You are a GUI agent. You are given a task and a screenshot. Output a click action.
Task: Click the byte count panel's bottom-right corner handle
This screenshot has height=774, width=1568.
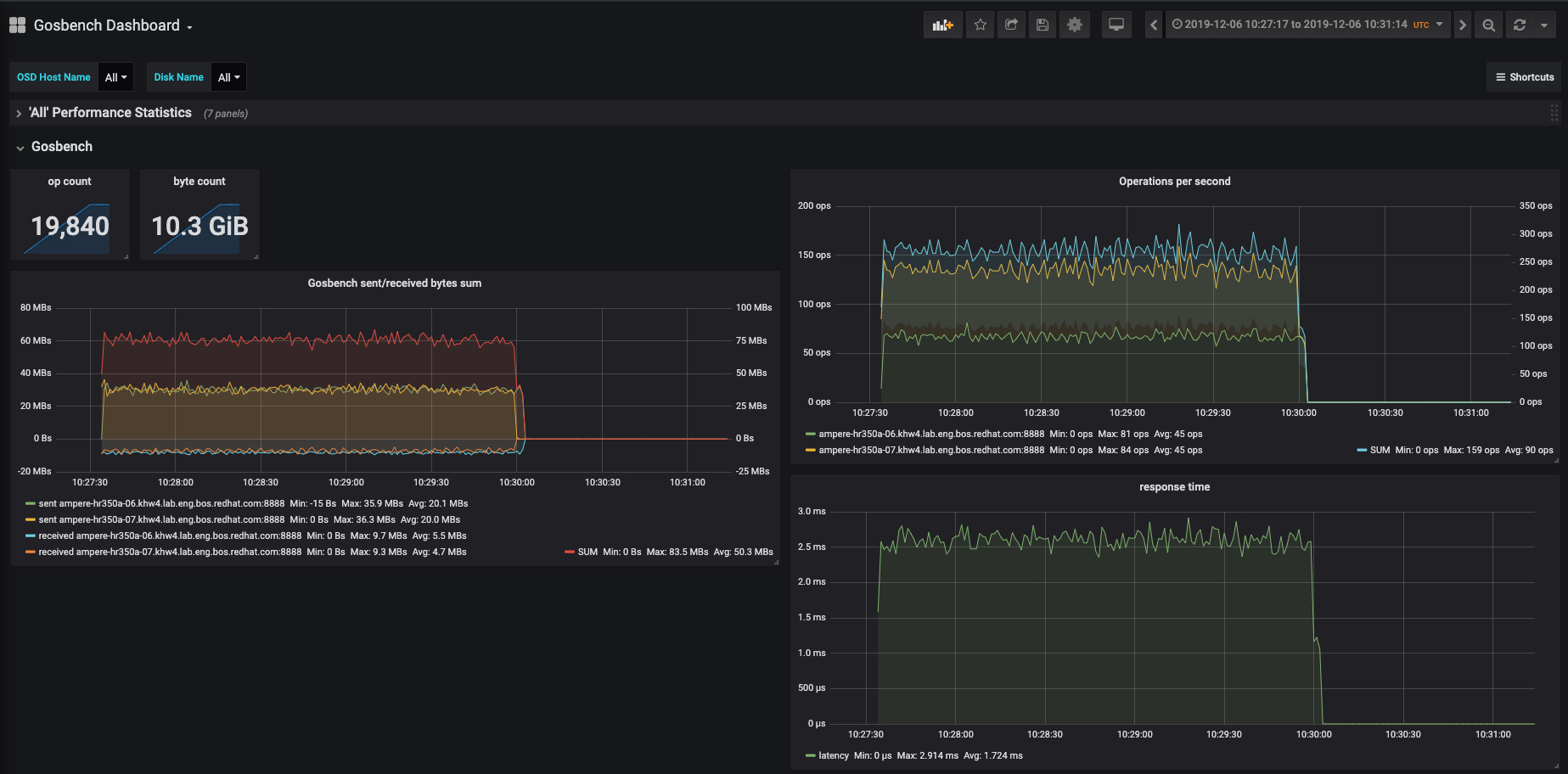tap(256, 256)
